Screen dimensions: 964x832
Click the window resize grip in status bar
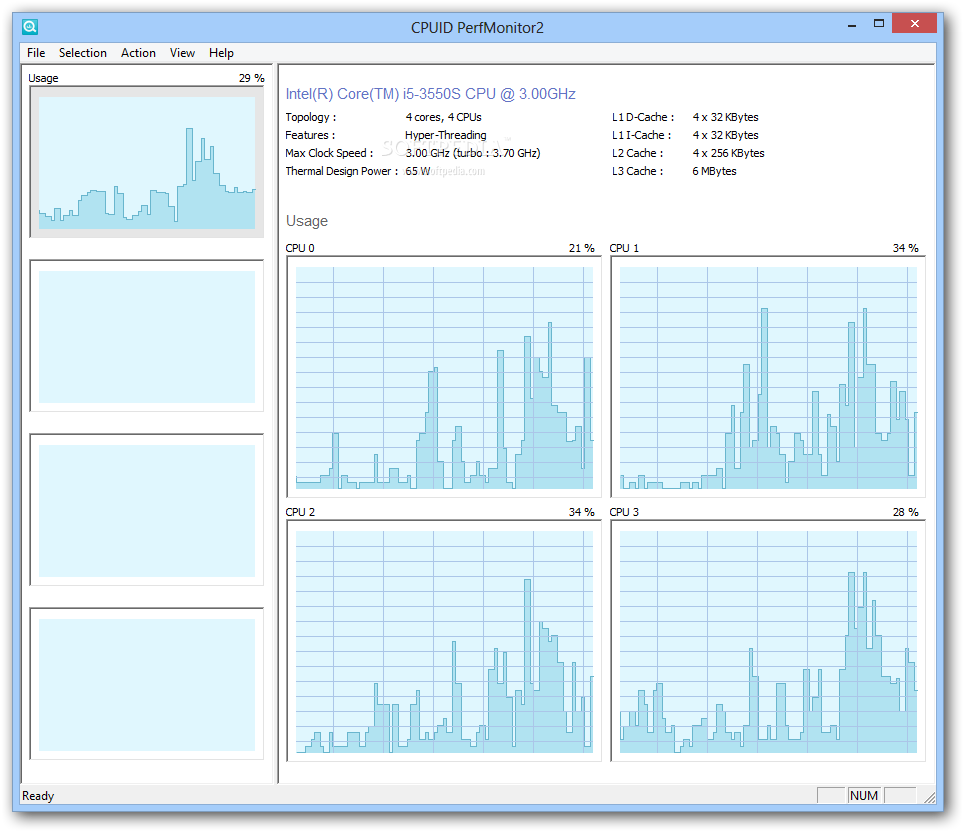[929, 797]
